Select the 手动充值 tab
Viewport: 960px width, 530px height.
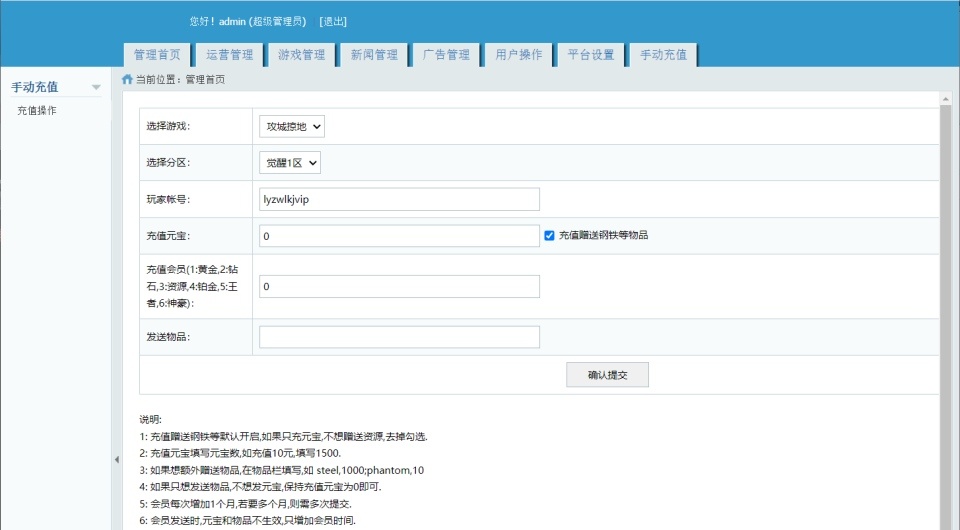pyautogui.click(x=664, y=54)
